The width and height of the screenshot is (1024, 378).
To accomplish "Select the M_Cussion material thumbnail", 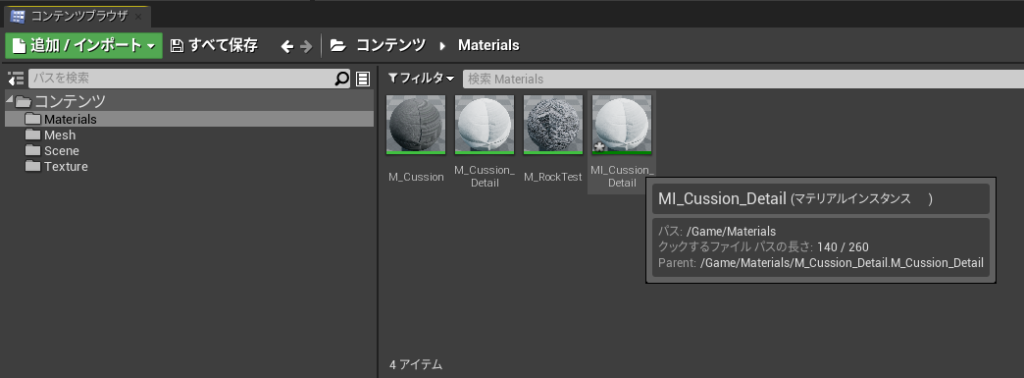I will click(416, 125).
